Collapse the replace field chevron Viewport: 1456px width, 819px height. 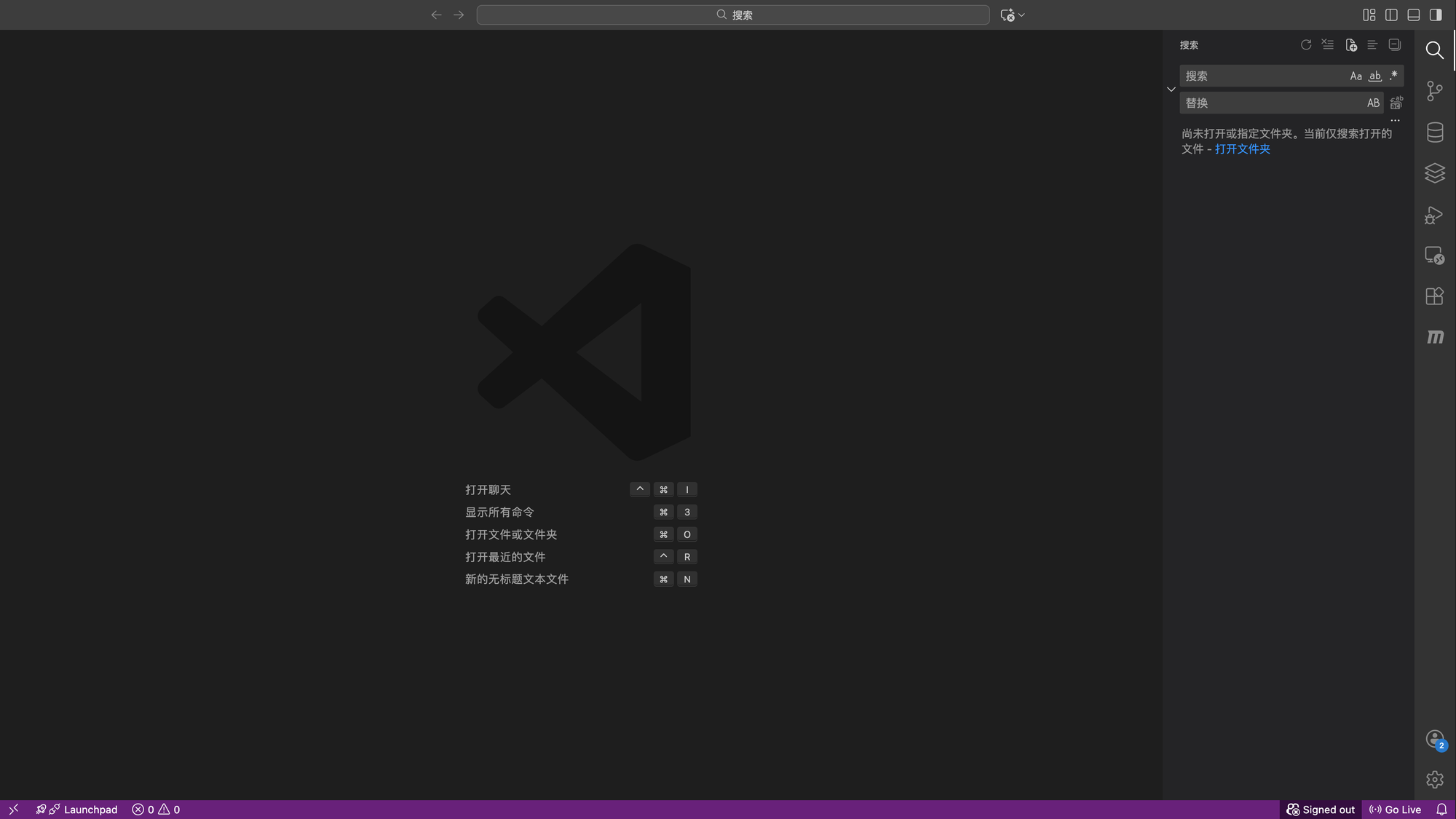click(x=1171, y=90)
